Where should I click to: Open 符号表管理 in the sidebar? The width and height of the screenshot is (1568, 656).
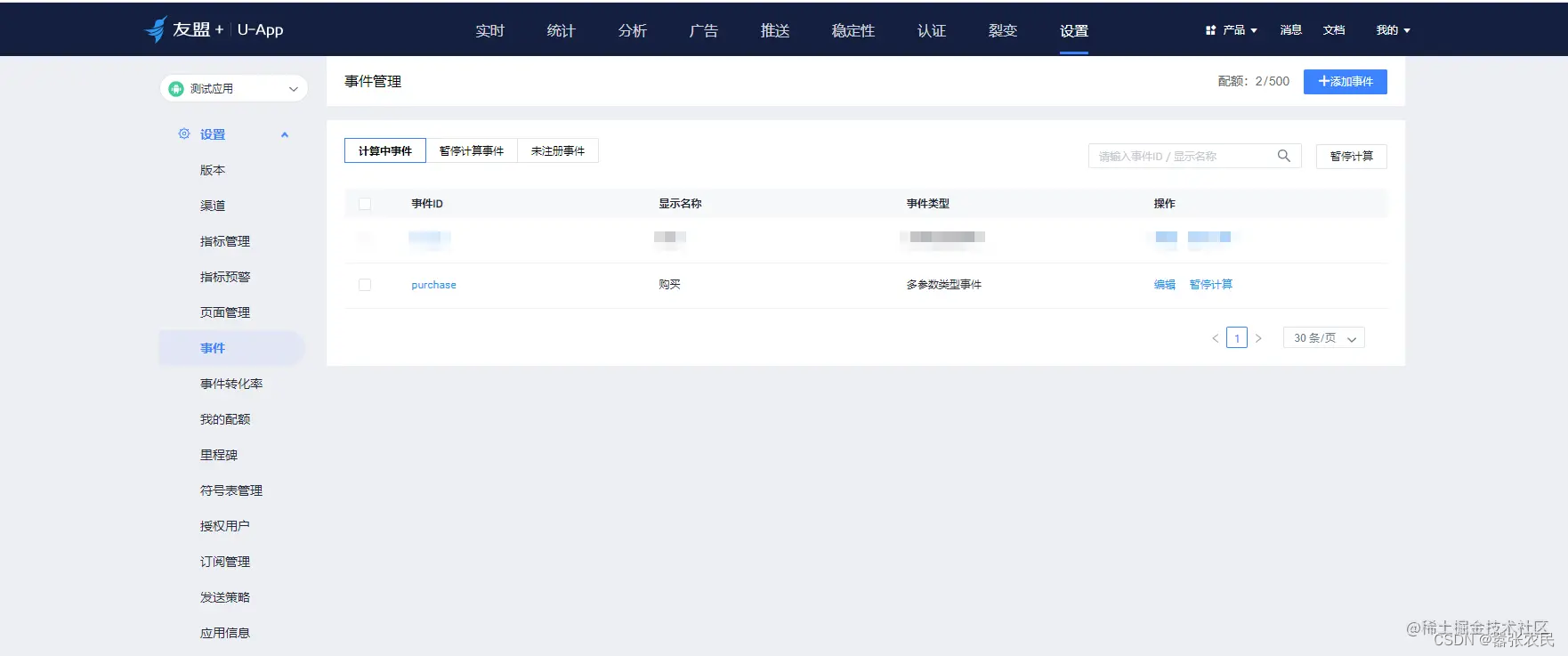[231, 490]
